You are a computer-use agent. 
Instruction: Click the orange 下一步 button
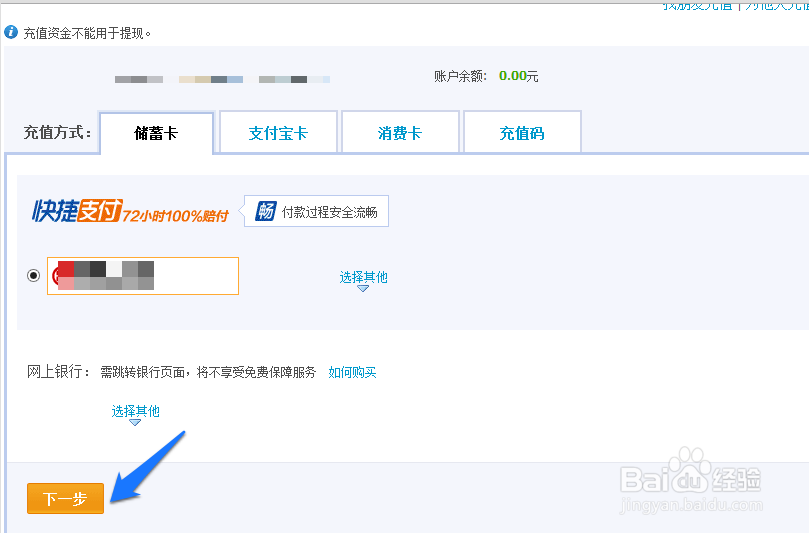[x=66, y=498]
